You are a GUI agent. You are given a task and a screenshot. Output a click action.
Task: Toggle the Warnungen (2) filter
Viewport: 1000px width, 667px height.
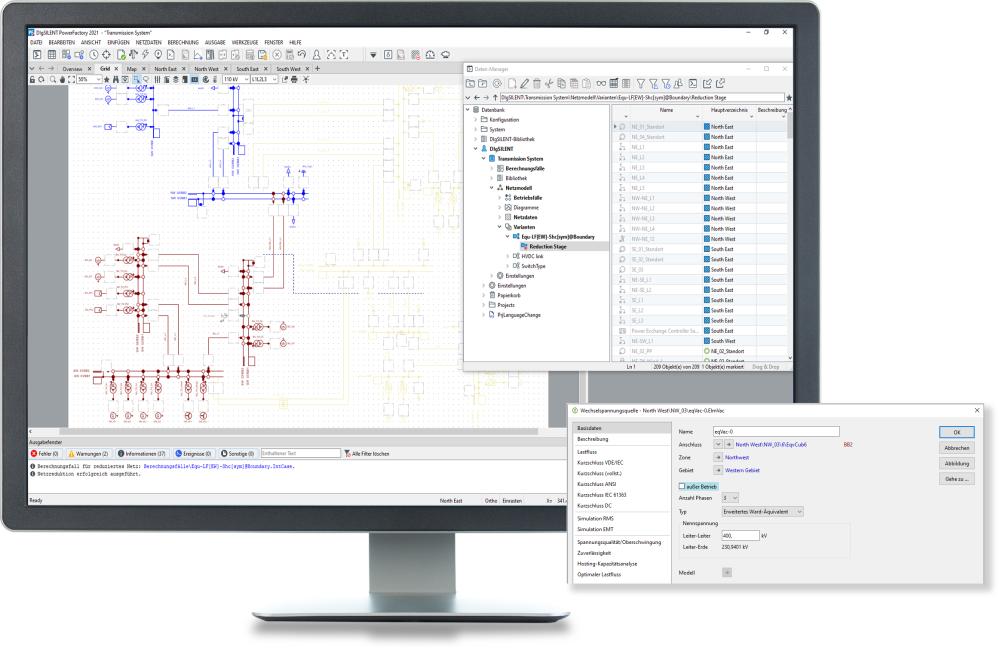click(x=88, y=453)
